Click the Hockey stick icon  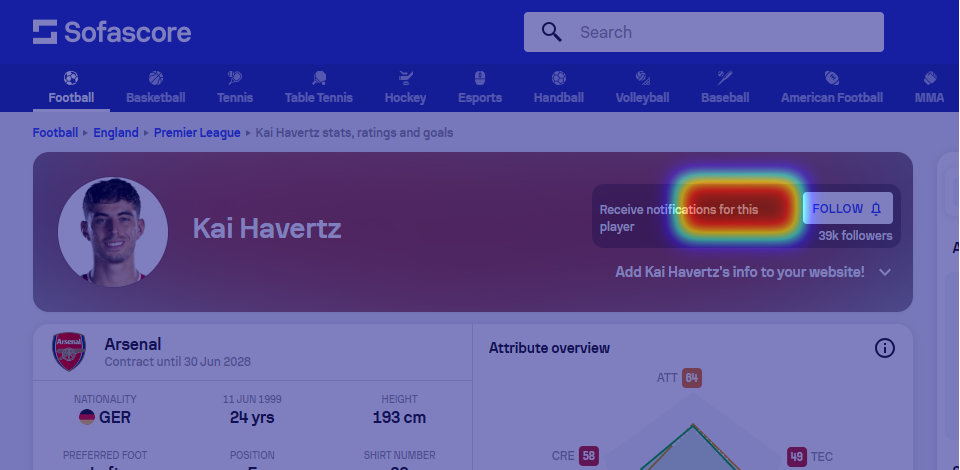405,78
